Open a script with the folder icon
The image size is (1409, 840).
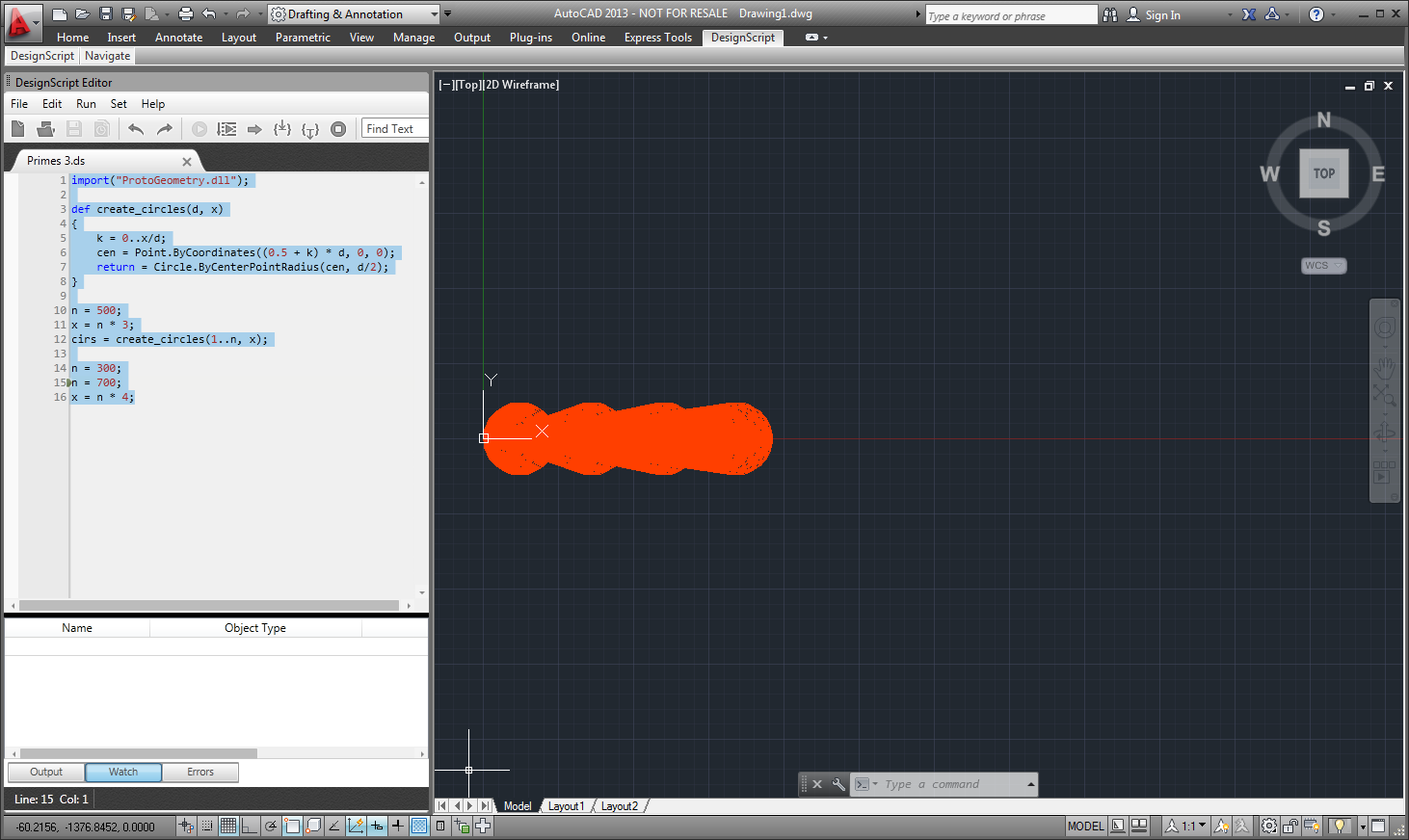click(x=45, y=129)
